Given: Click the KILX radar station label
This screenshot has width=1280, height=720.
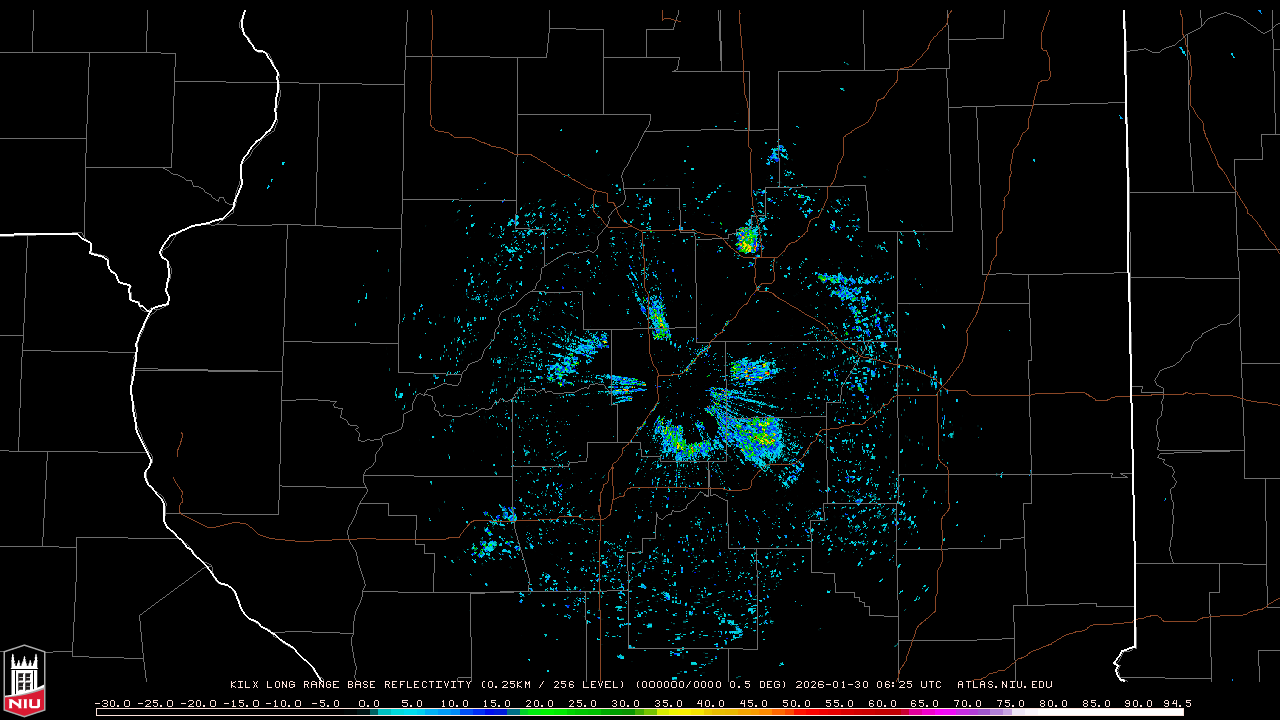Looking at the screenshot, I should pos(245,685).
